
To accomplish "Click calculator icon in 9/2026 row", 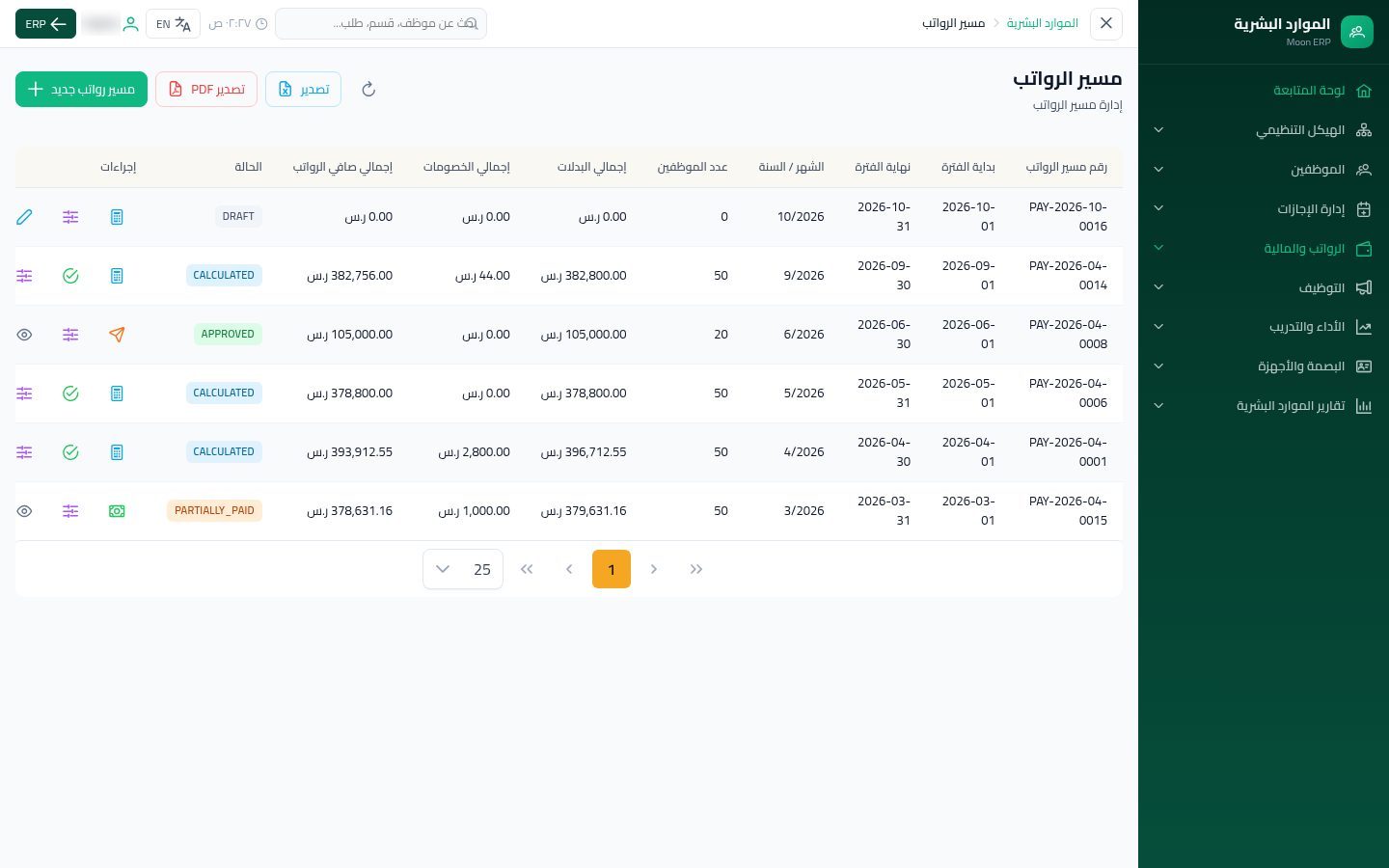I will coord(117,276).
